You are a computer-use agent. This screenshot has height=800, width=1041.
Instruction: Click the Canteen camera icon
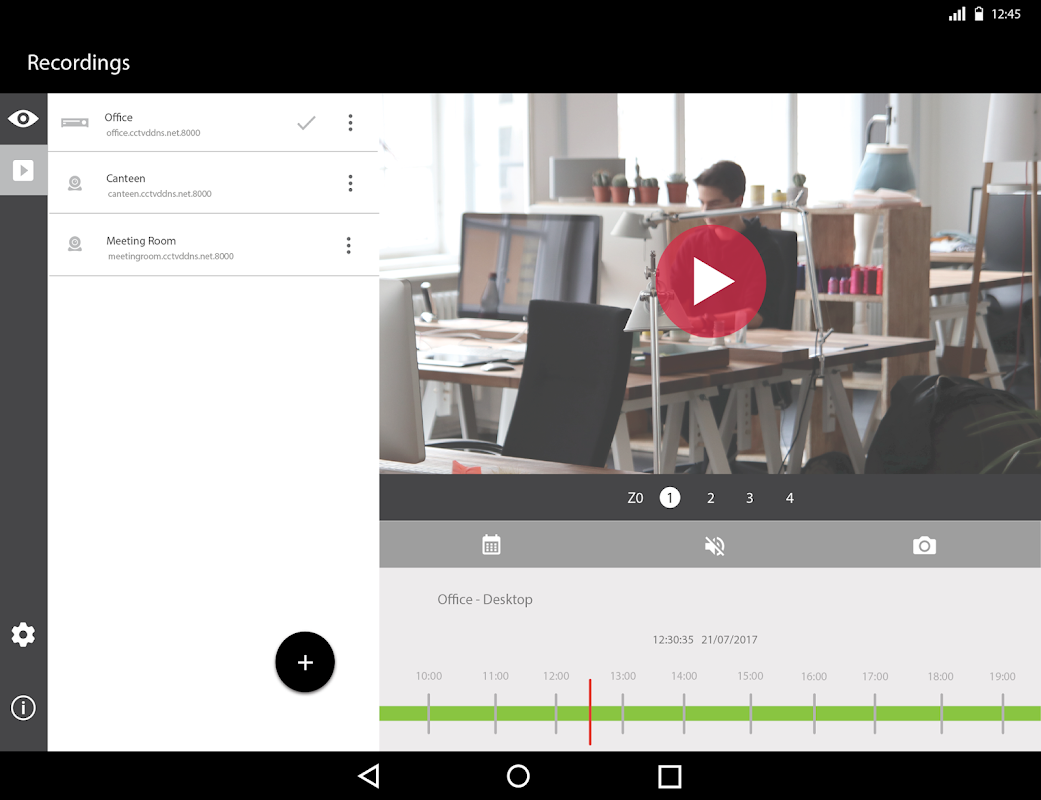75,183
